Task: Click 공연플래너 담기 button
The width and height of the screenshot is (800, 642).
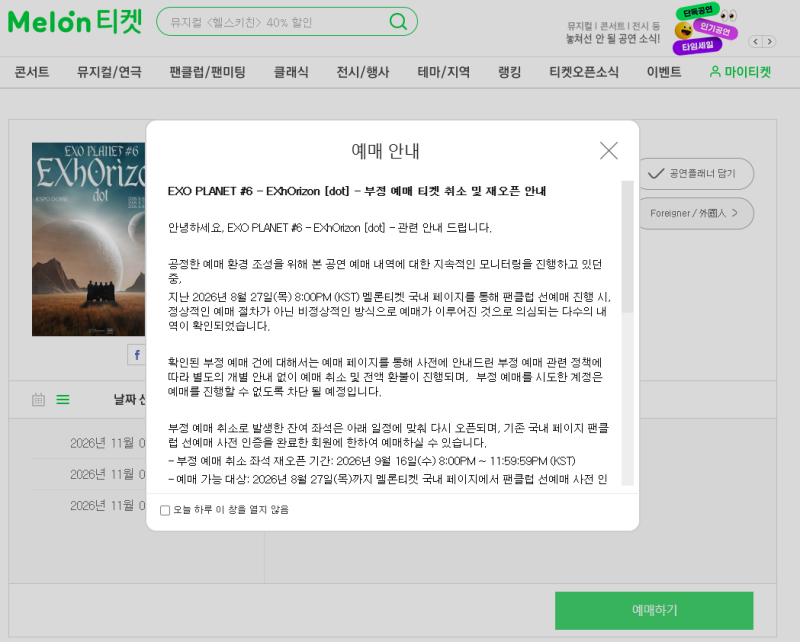Action: 696,174
